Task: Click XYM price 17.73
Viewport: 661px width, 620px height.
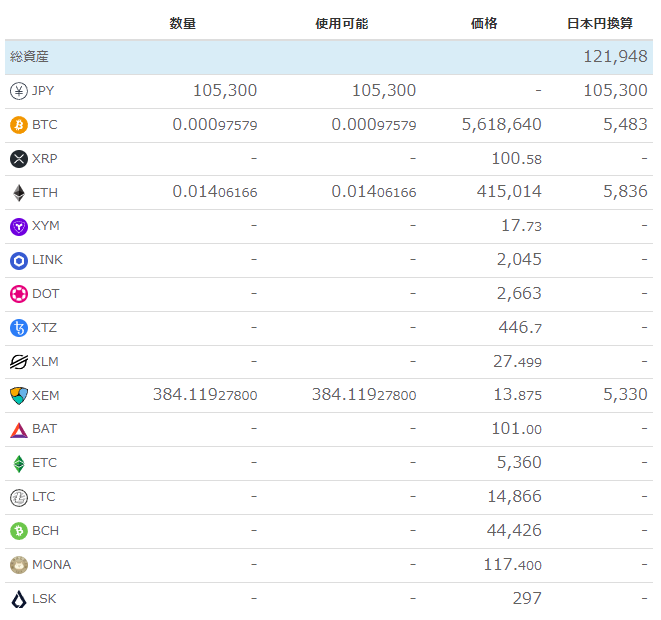Action: tap(521, 226)
